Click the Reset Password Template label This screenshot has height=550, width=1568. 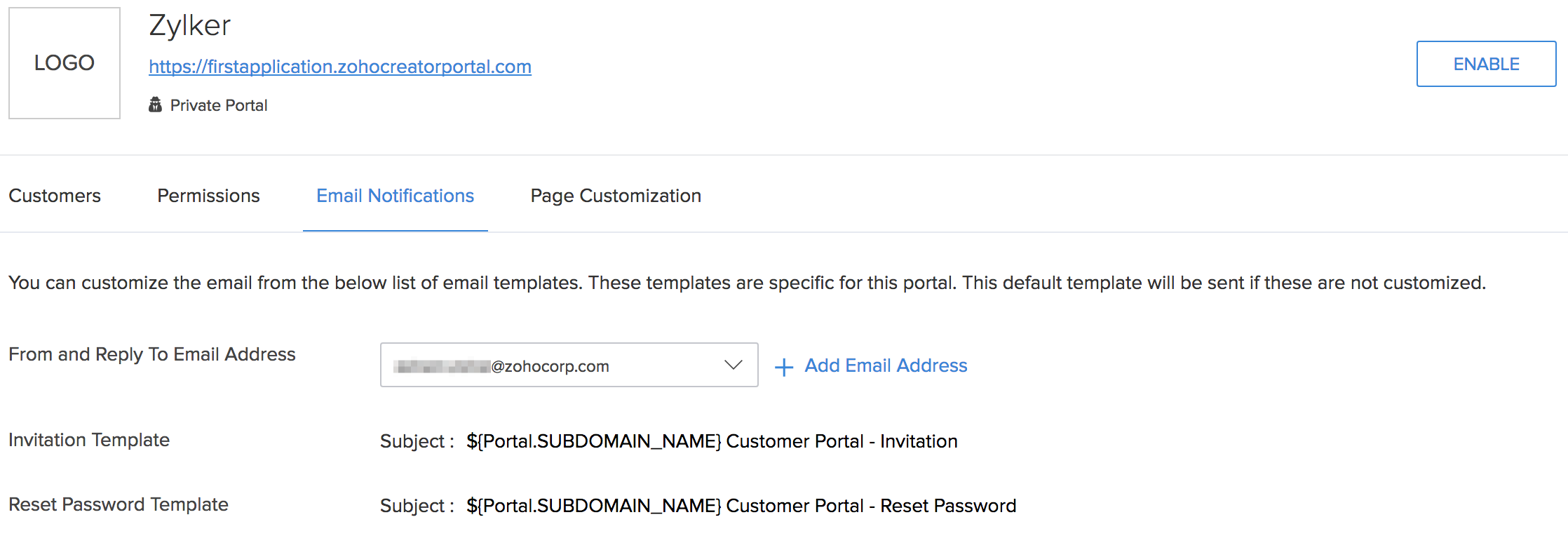click(x=119, y=504)
